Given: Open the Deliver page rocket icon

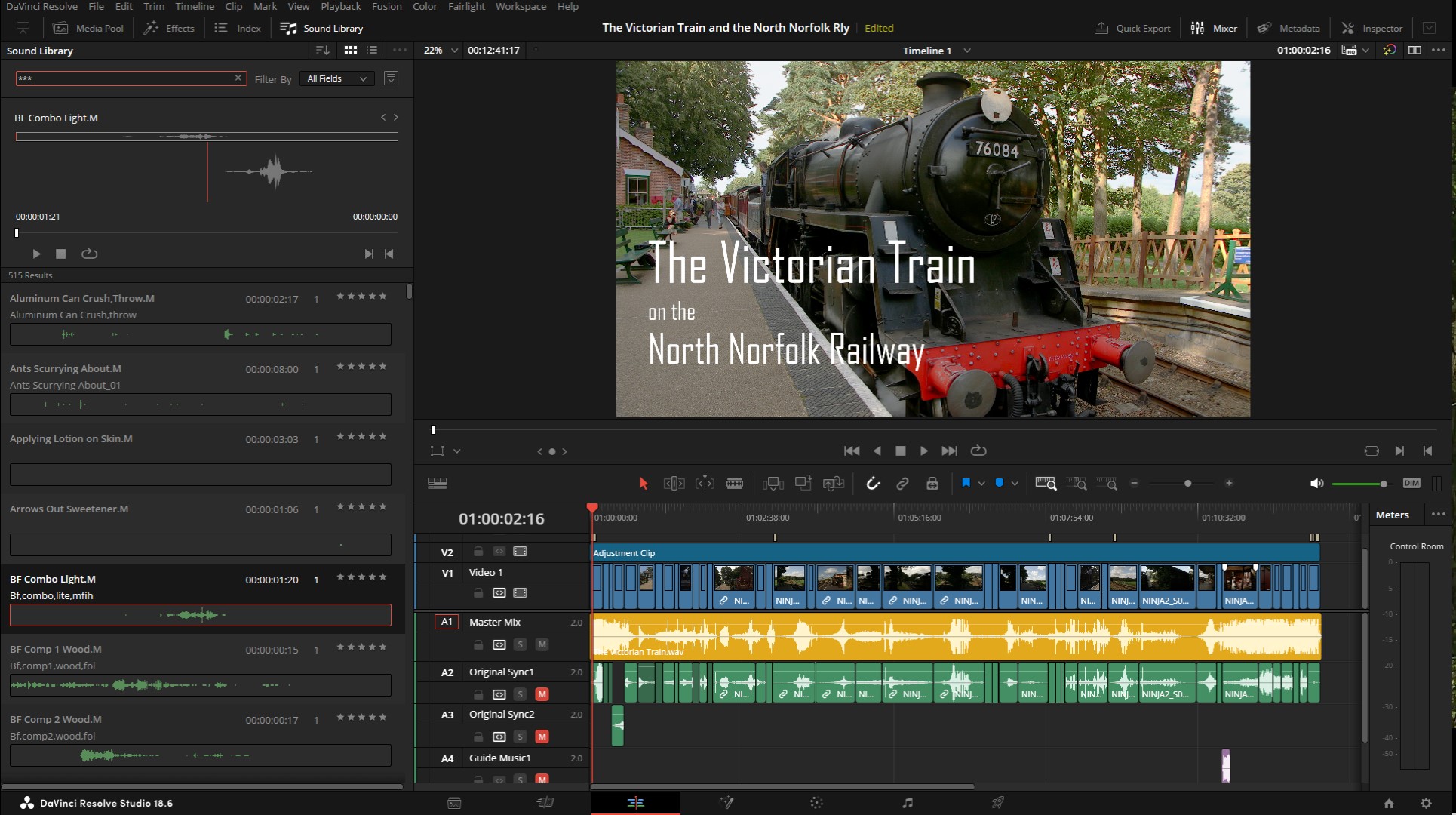Looking at the screenshot, I should [998, 803].
